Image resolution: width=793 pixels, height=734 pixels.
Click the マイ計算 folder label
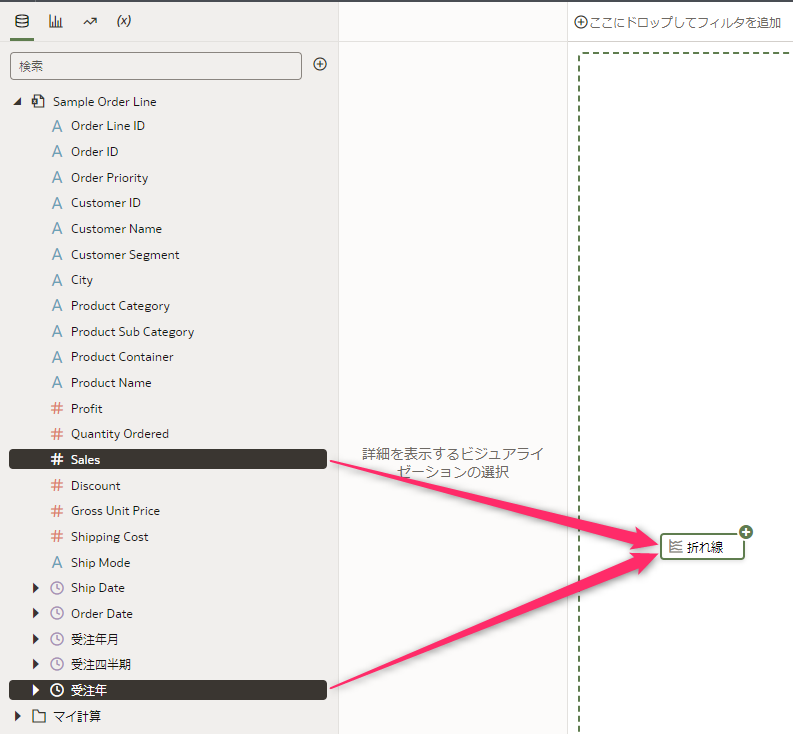click(x=77, y=716)
